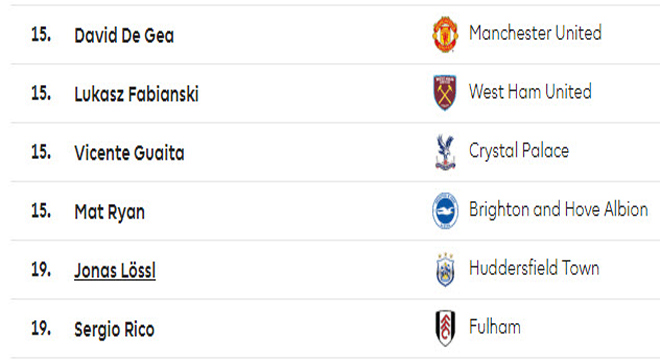The height and width of the screenshot is (360, 660).
Task: Select player name Vicente Guaita
Action: (129, 153)
